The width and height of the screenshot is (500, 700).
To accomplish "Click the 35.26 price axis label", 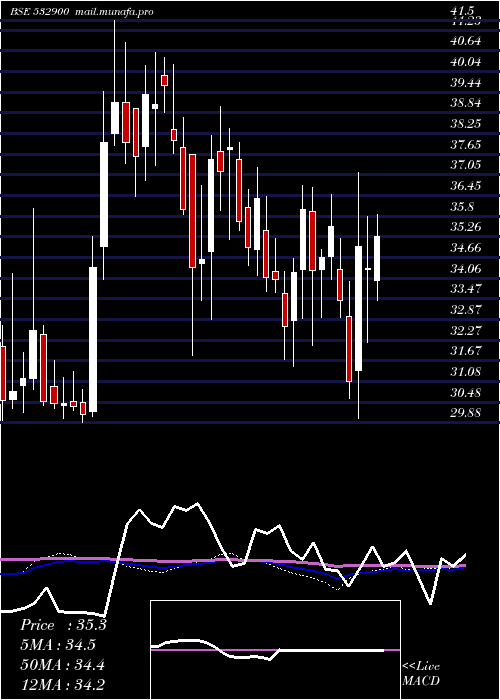I will (466, 227).
